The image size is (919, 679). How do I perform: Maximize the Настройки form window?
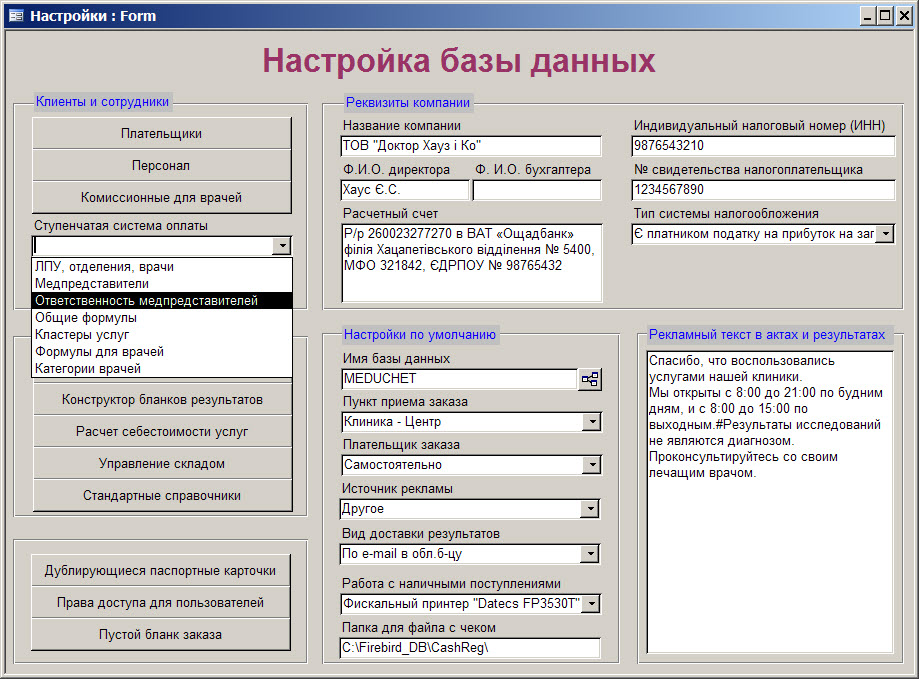click(886, 16)
